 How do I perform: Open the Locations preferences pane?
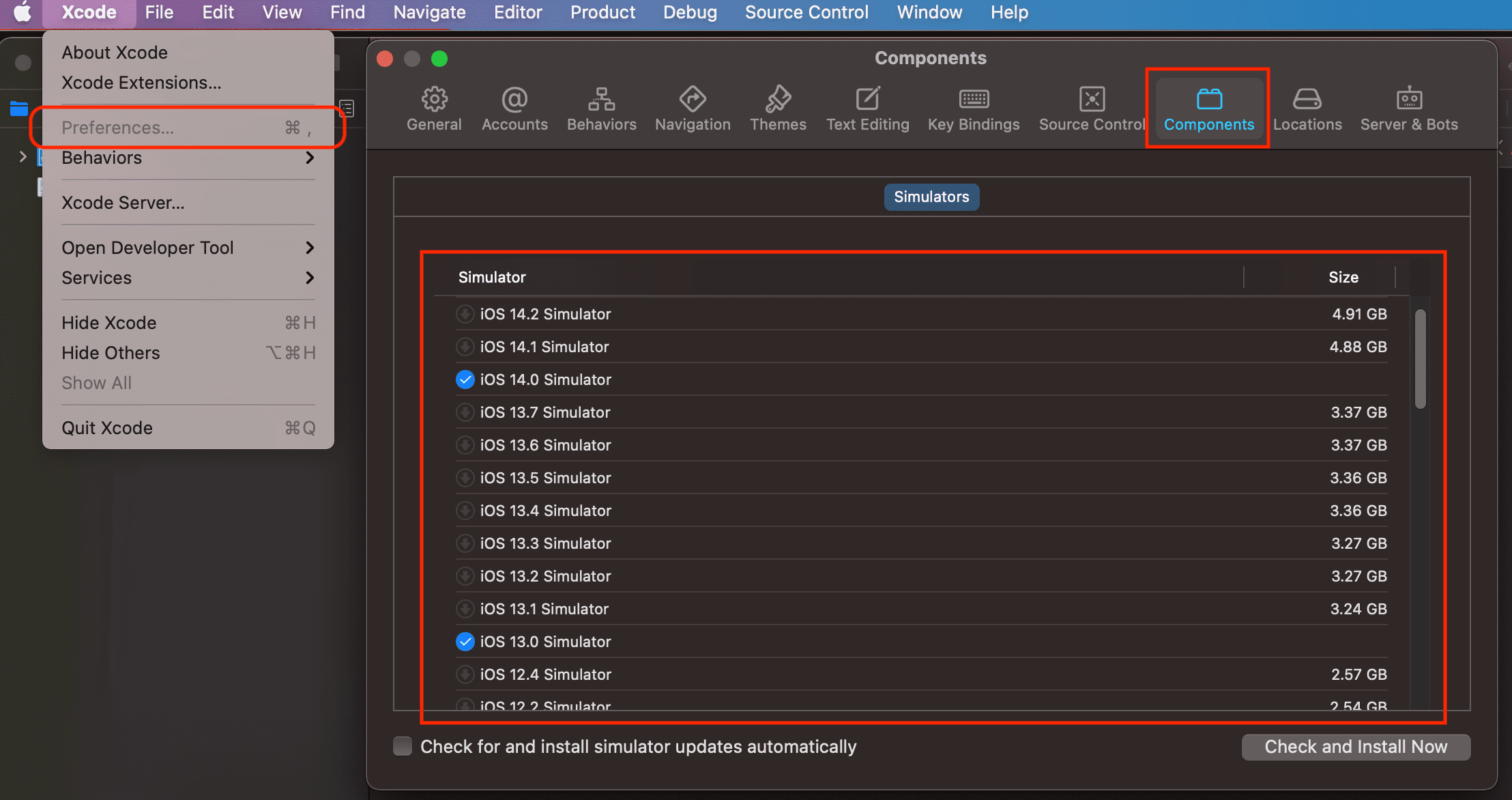1307,109
